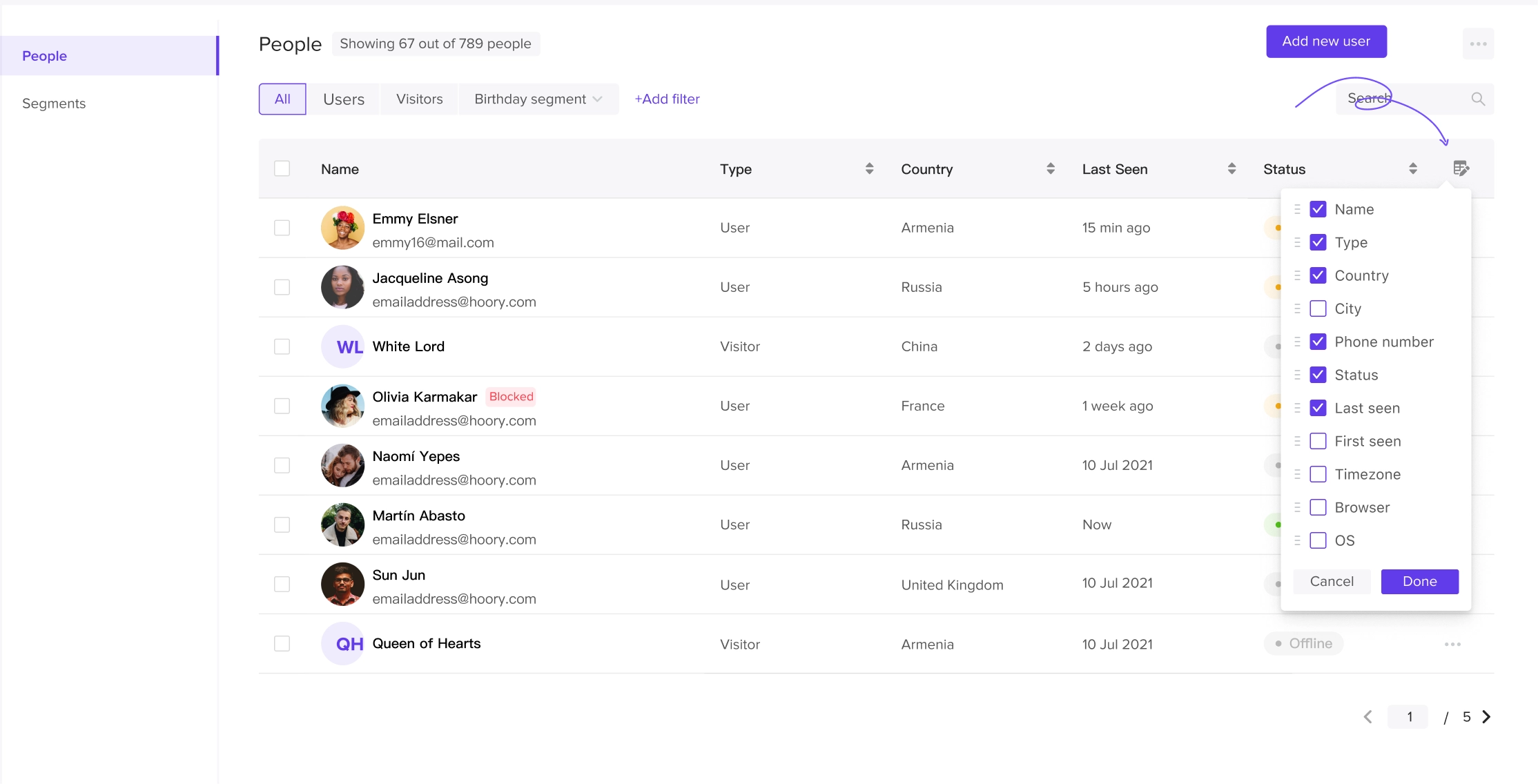Uncheck the Type column checkbox
The height and width of the screenshot is (784, 1538).
(1318, 242)
